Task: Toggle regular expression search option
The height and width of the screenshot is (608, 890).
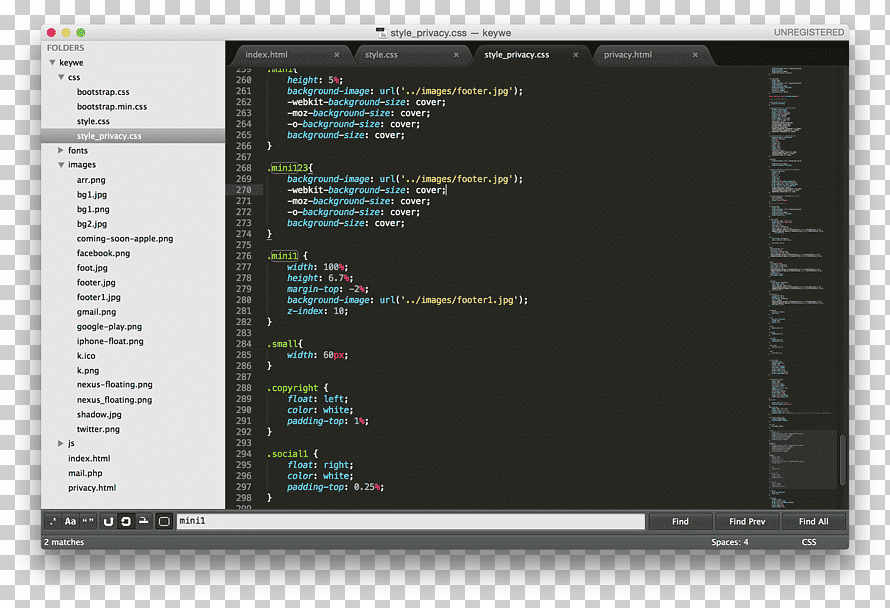Action: [53, 521]
